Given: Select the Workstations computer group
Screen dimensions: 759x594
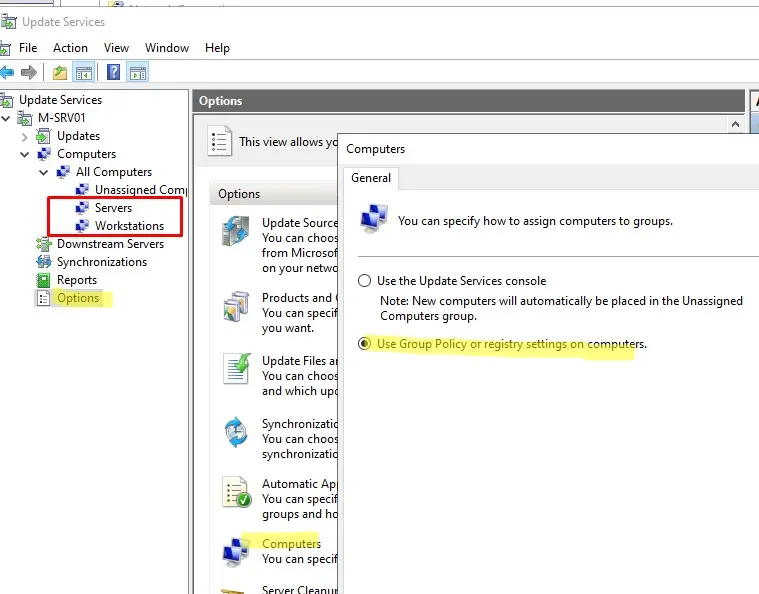Looking at the screenshot, I should click(x=129, y=226).
